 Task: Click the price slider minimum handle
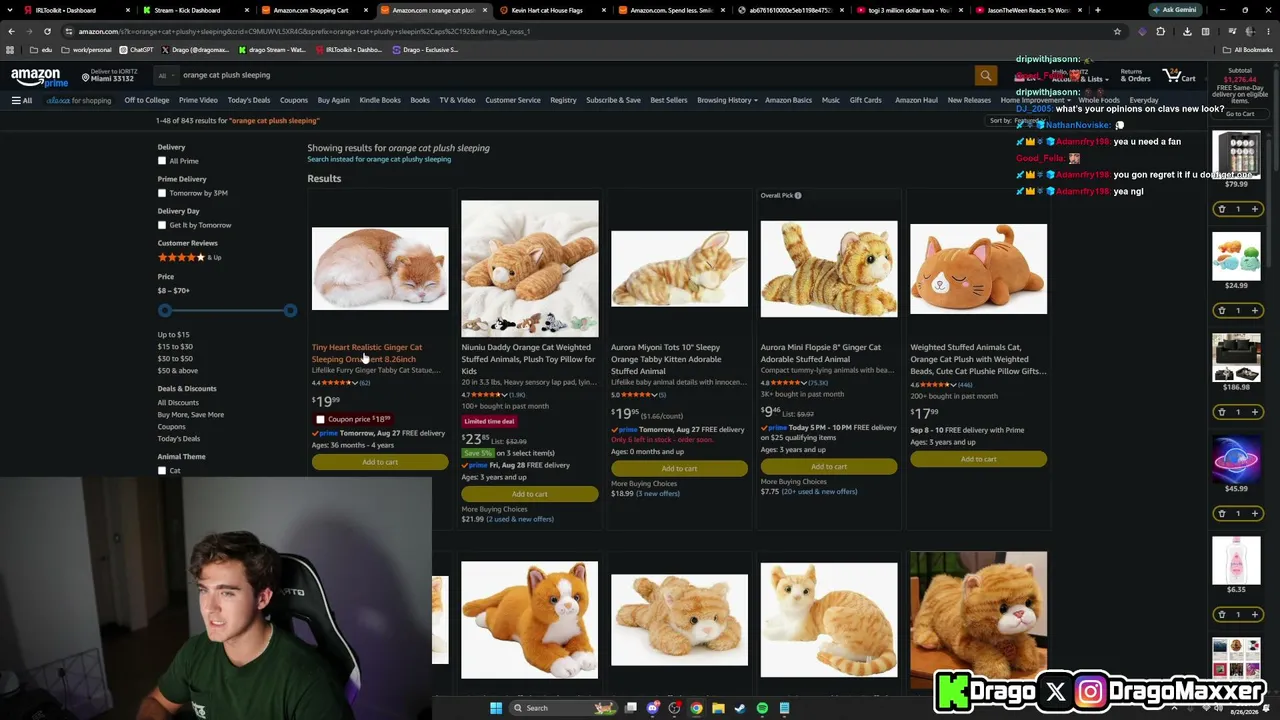coord(165,311)
